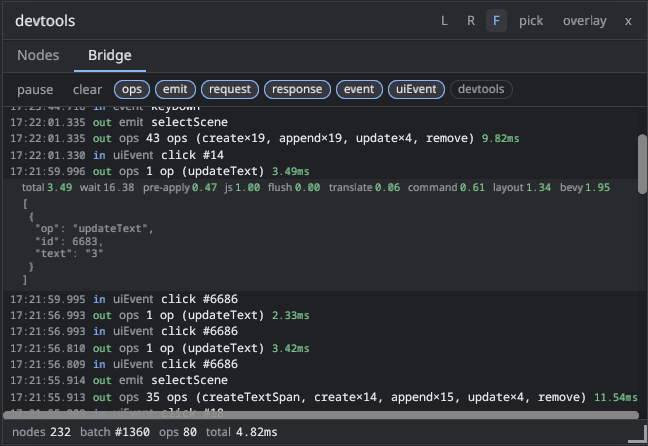Toggle the response filter chip
Image resolution: width=648 pixels, height=446 pixels.
pos(297,89)
